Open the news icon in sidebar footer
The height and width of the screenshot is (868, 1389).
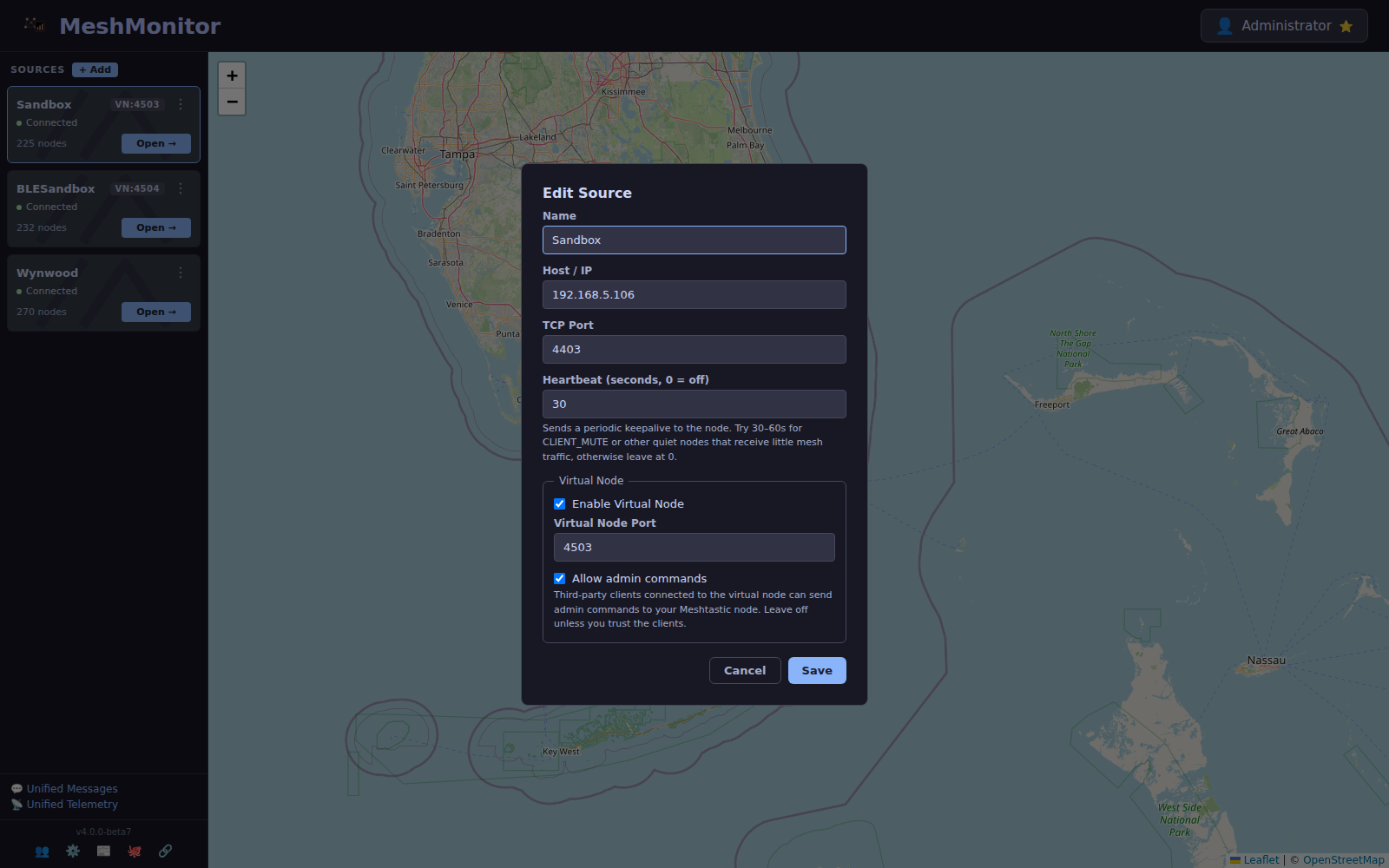coord(103,852)
